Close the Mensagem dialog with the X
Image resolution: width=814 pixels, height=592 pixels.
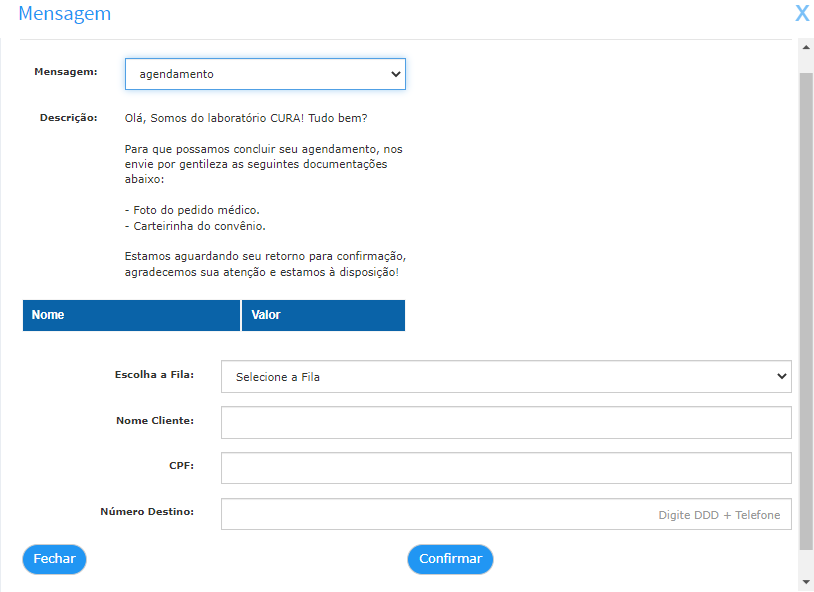(802, 13)
